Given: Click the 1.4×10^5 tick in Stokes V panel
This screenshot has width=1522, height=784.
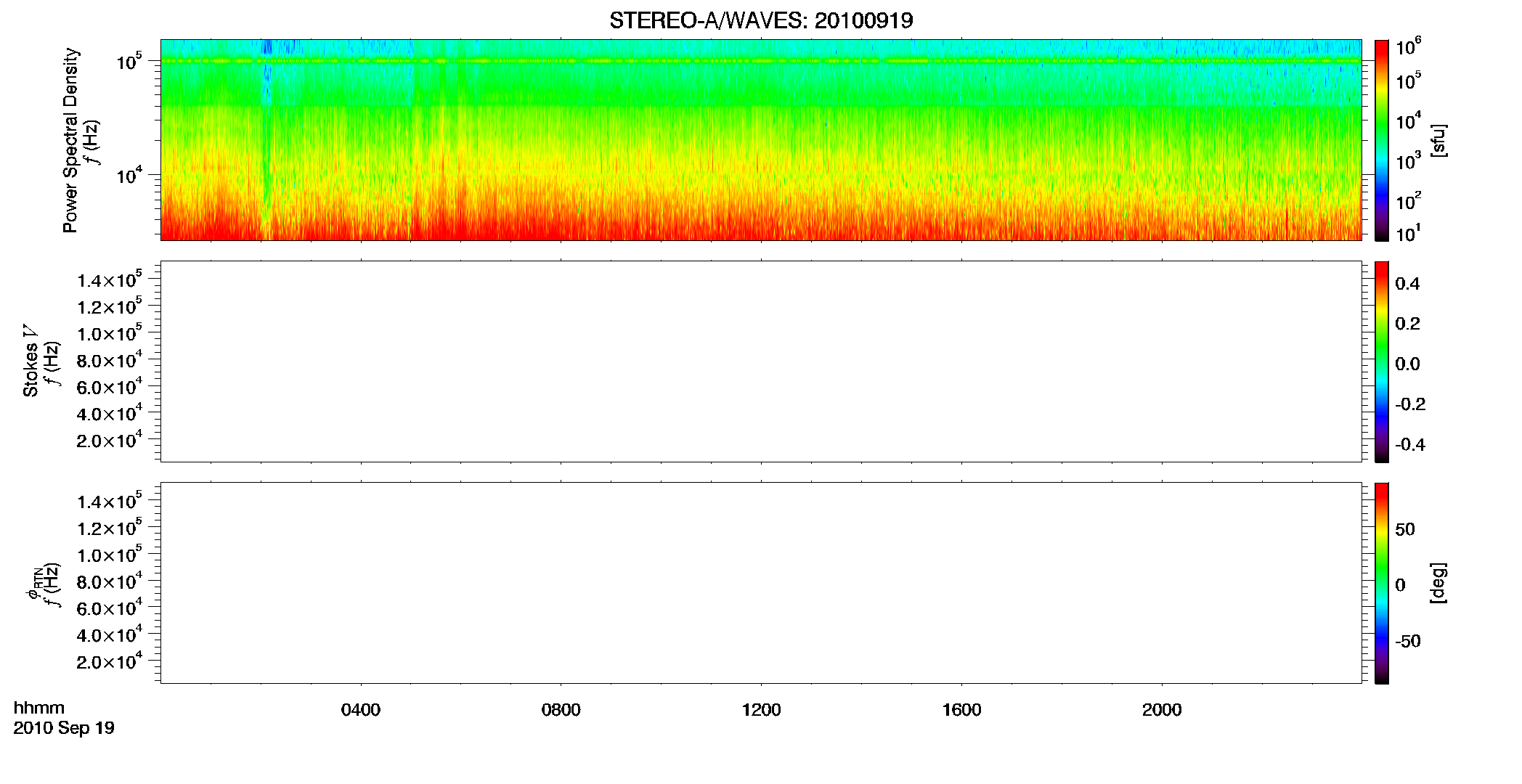Looking at the screenshot, I should (x=110, y=279).
